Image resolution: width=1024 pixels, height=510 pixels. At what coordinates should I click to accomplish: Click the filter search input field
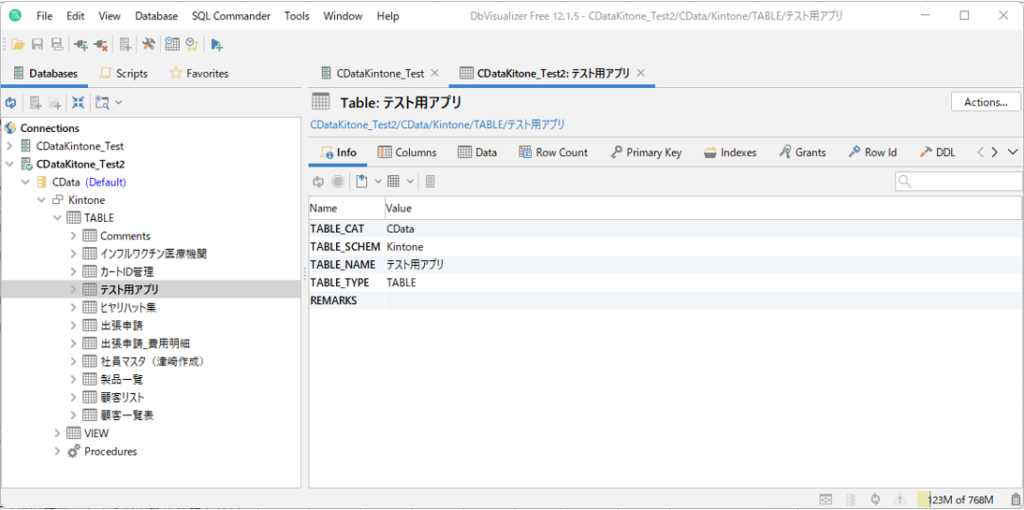[959, 182]
